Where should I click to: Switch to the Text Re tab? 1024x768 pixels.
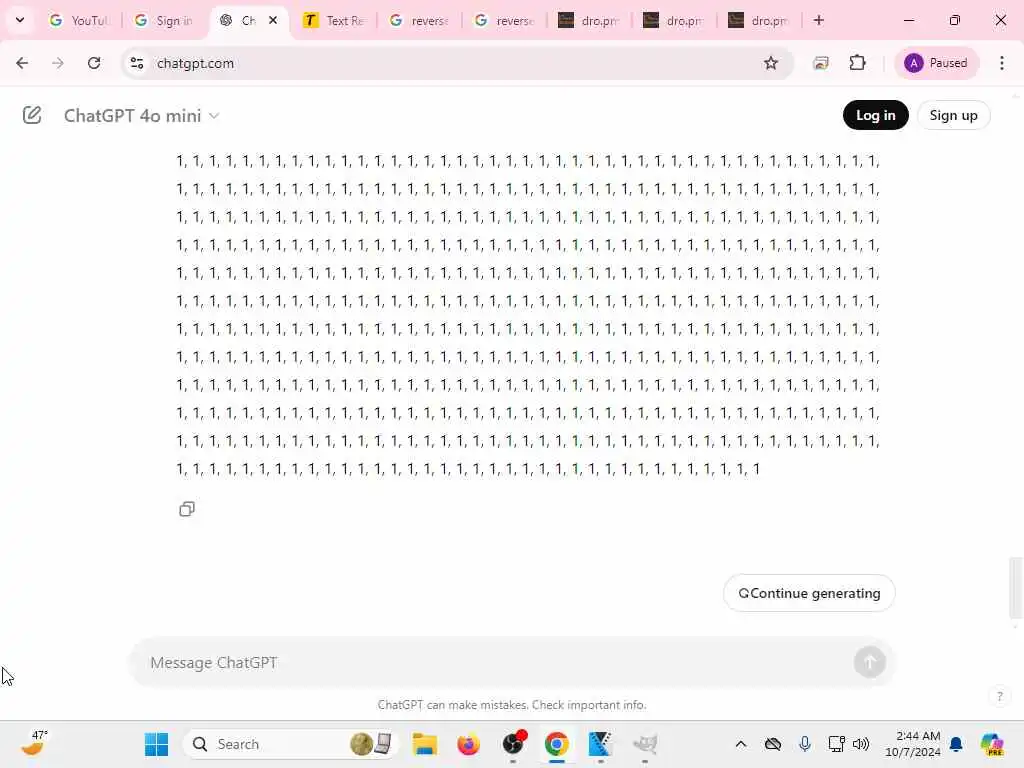tap(334, 21)
